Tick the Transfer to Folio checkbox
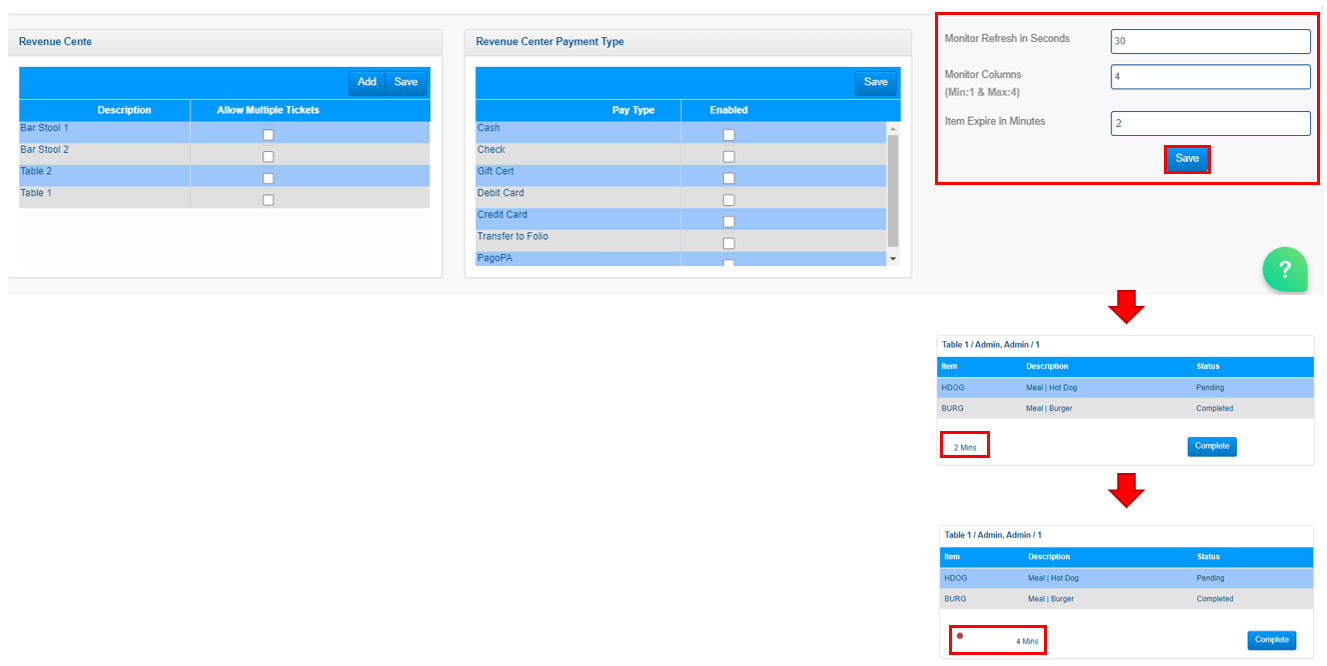 tap(728, 243)
